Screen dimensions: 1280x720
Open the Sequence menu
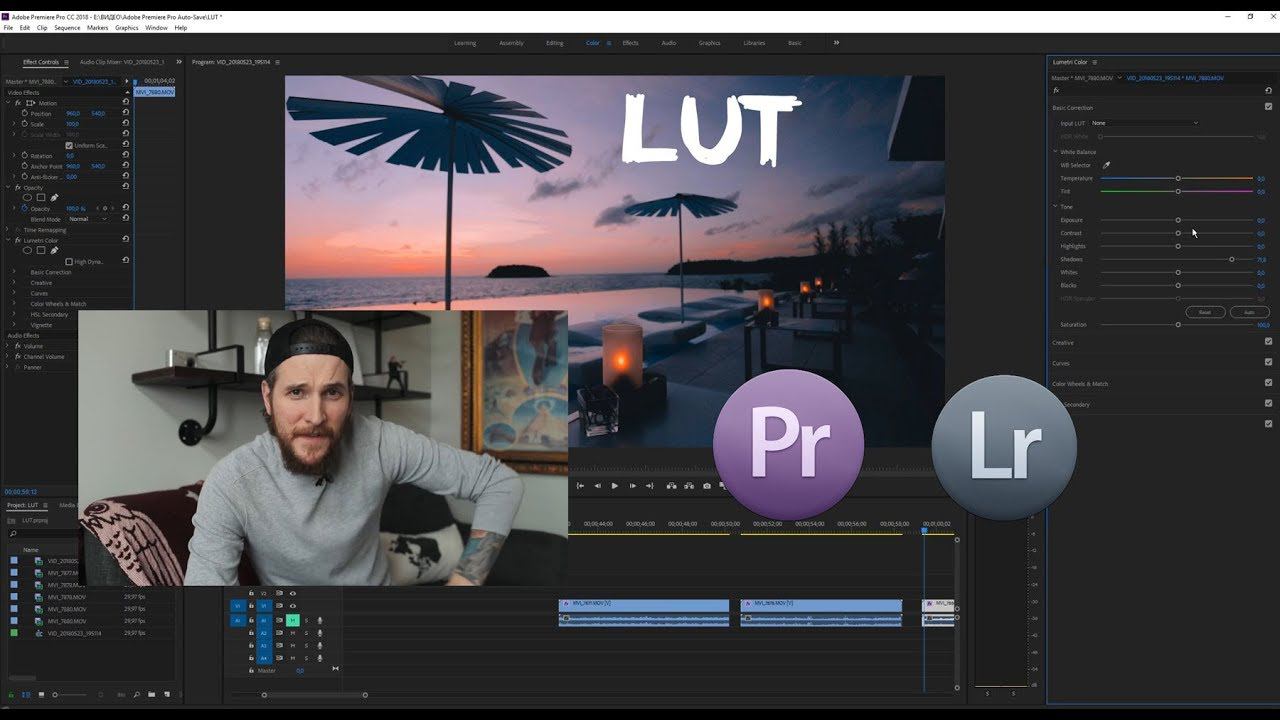point(67,28)
